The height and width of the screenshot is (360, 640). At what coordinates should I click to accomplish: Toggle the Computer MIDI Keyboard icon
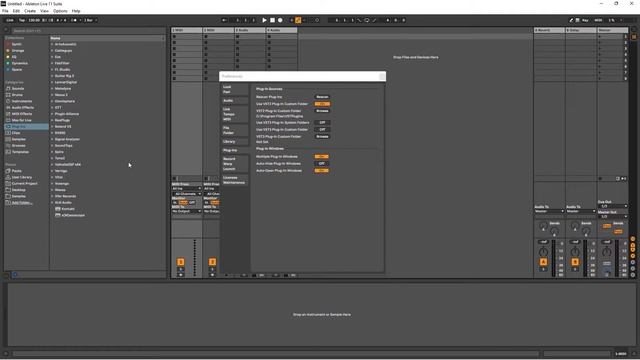coord(578,20)
